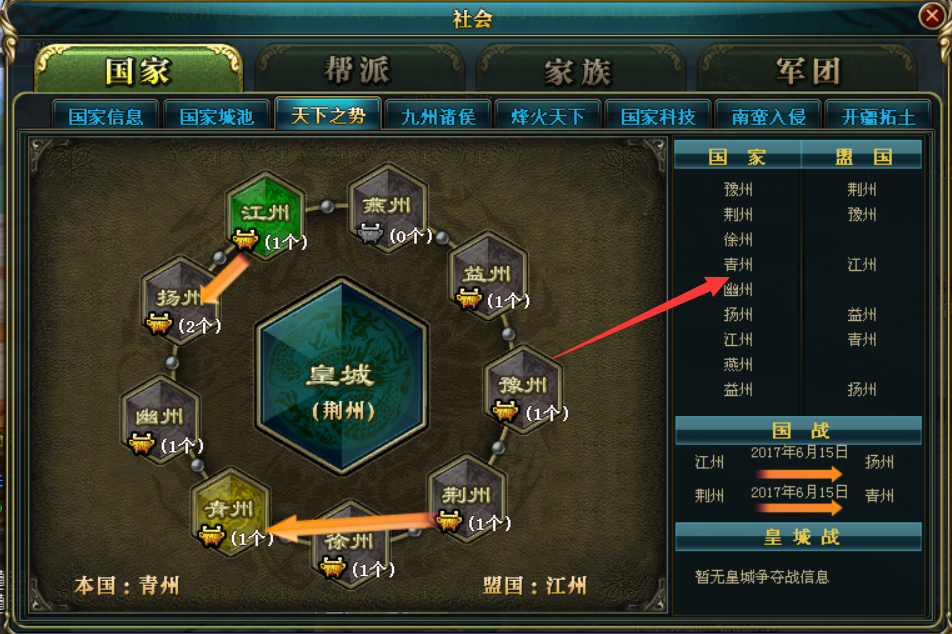Select the 豫州 hexagon on the map
952x634 pixels.
(523, 389)
